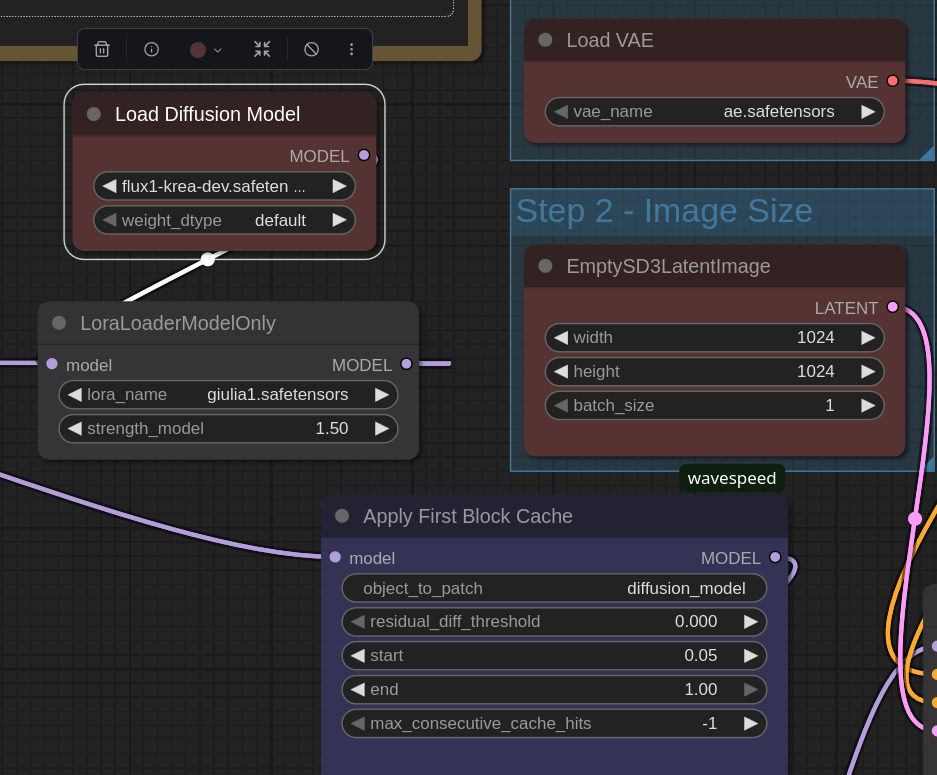The width and height of the screenshot is (937, 775).
Task: Collapse the selected node using toolbar icon
Action: 262,49
